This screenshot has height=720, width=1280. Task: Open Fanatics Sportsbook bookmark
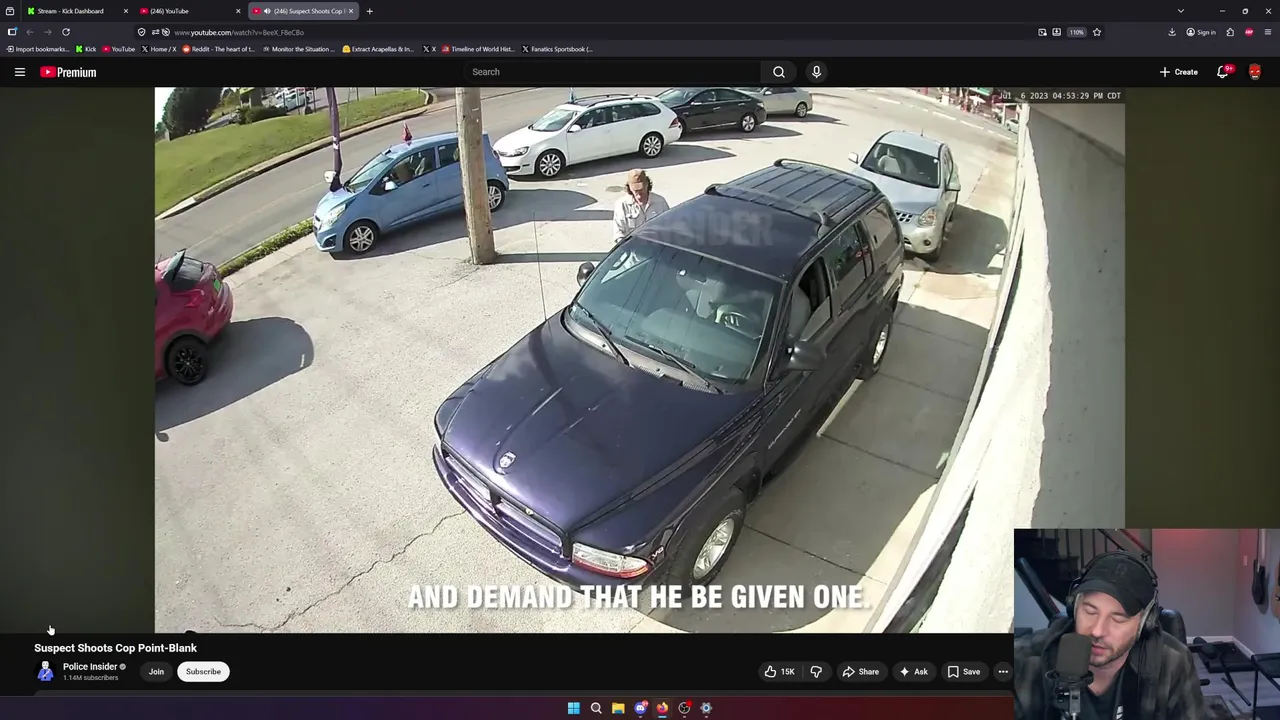[x=557, y=49]
